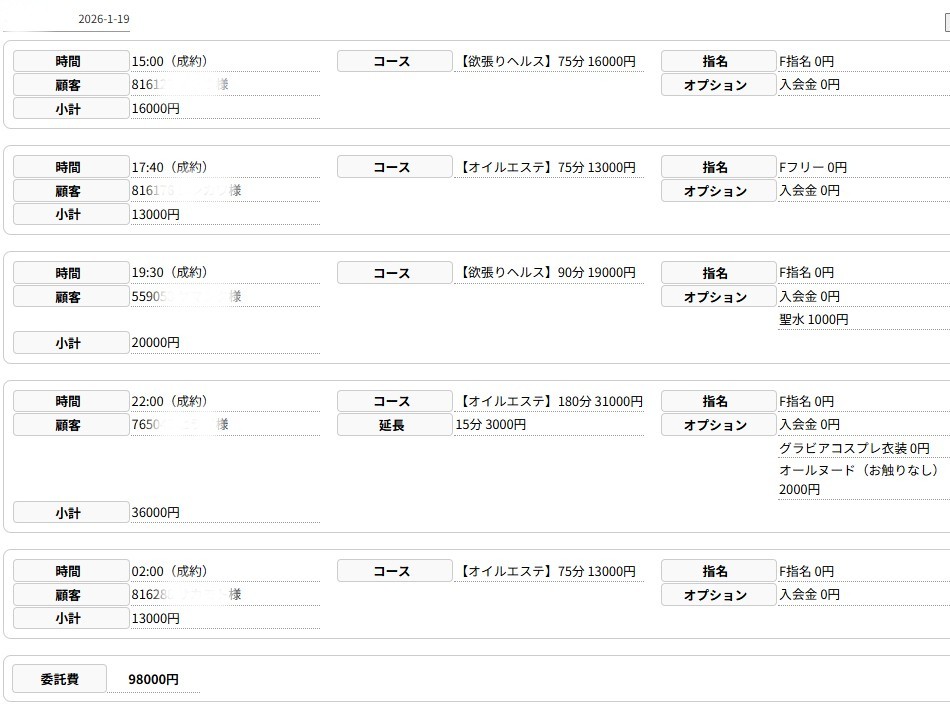Select the 15分 3000円 extension value
This screenshot has width=950, height=713.
click(491, 425)
